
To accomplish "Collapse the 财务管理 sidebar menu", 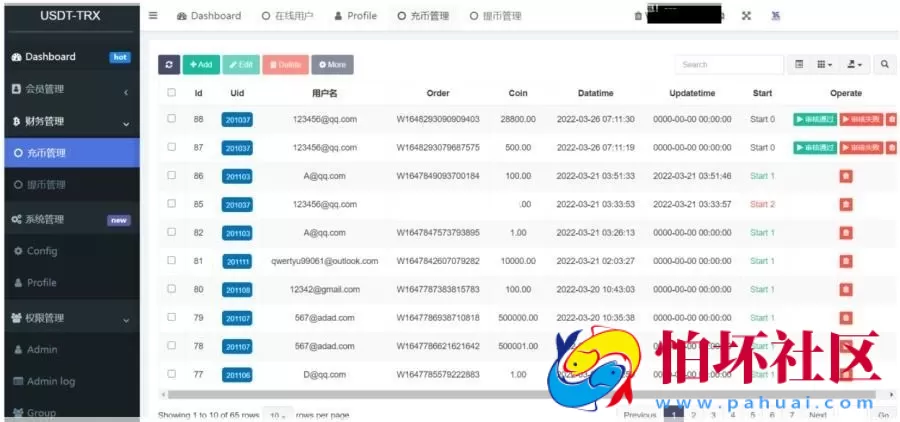I will [x=72, y=122].
